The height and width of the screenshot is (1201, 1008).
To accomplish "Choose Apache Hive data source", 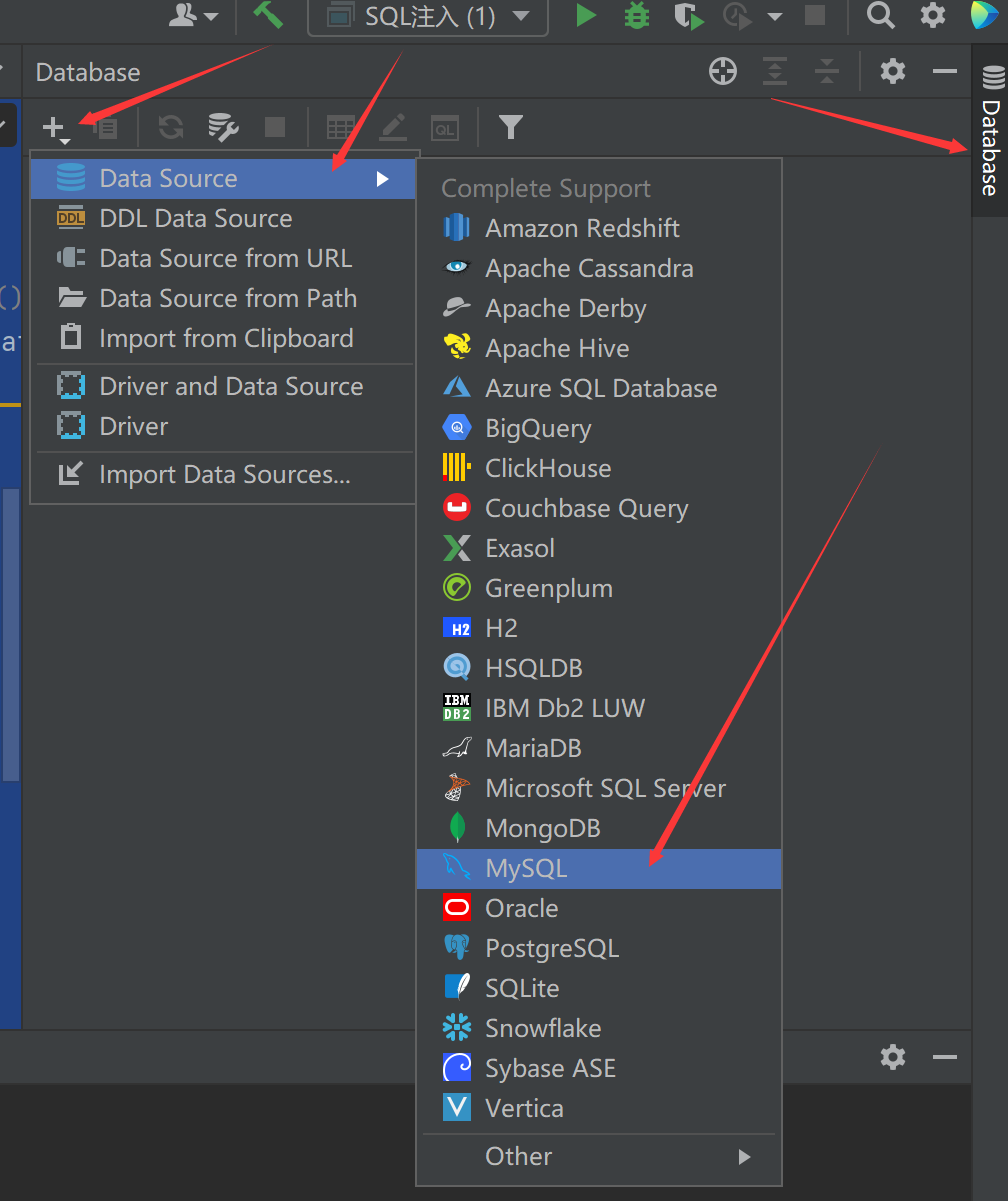I will (x=599, y=349).
